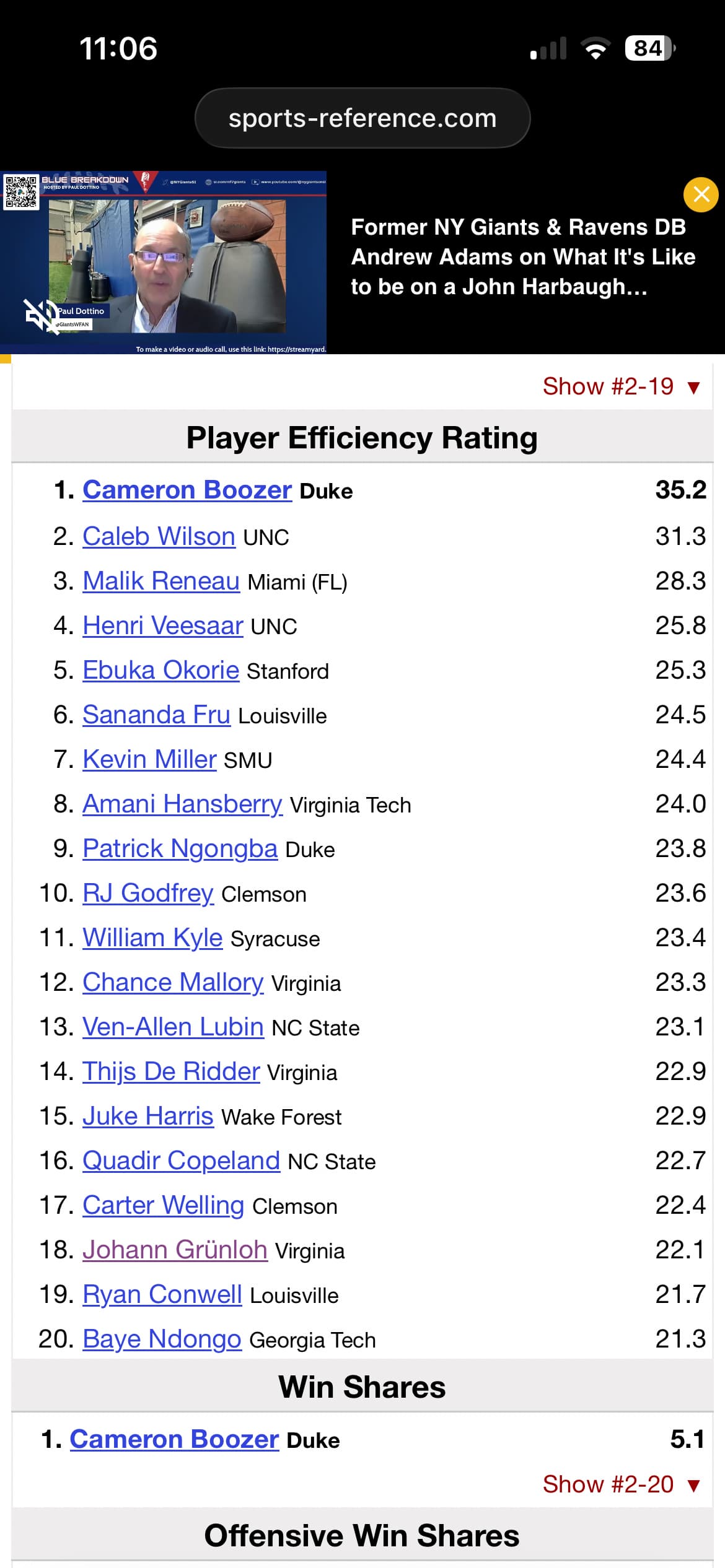
Task: Tap the battery indicator showing 84
Action: pos(649,48)
